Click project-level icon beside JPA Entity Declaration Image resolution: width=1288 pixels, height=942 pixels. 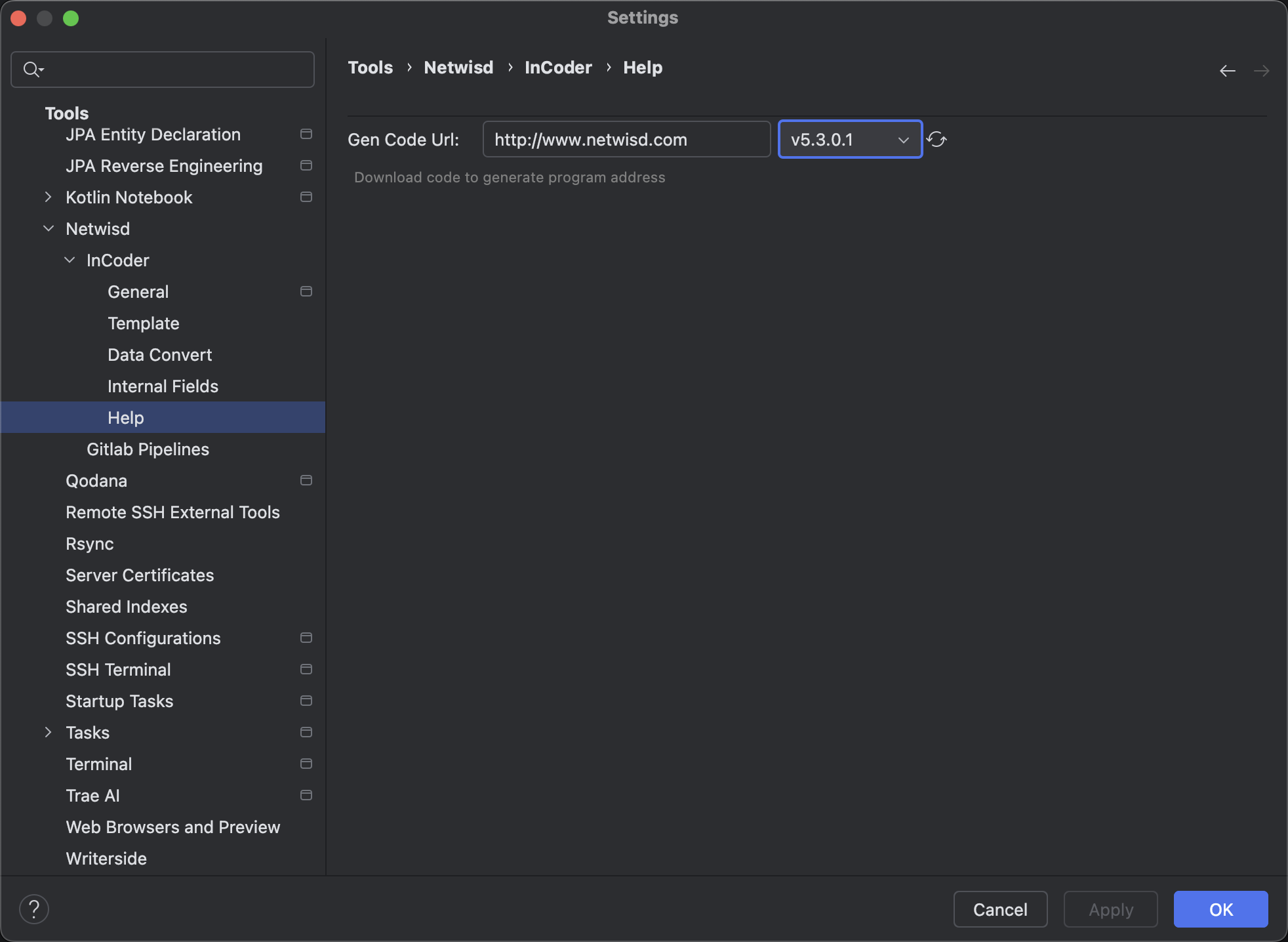306,134
